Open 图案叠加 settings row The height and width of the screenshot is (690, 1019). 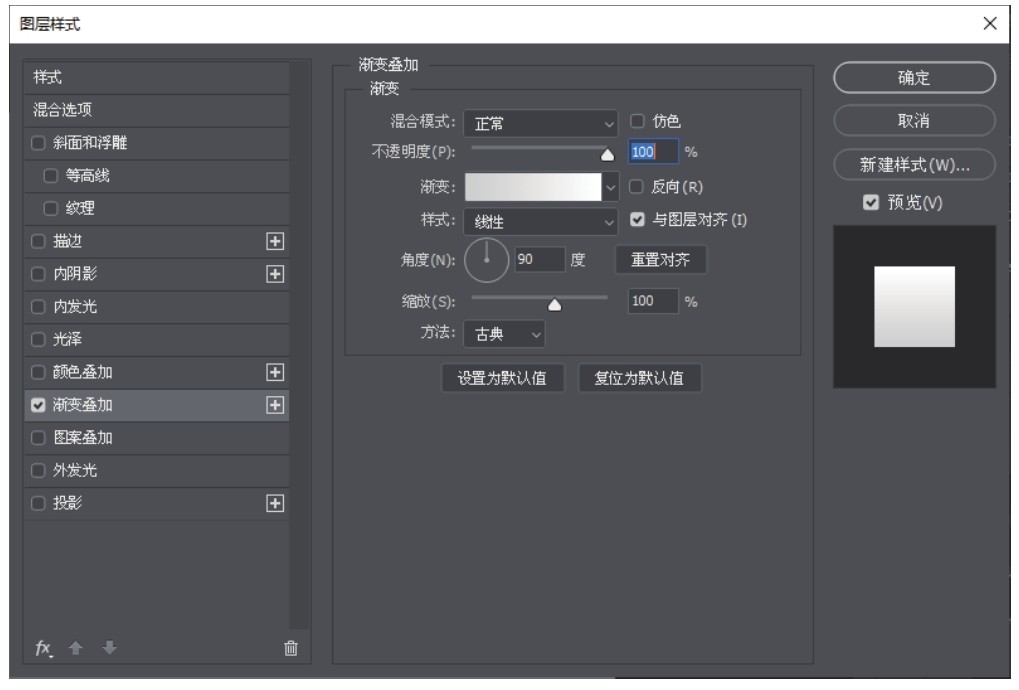[157, 438]
